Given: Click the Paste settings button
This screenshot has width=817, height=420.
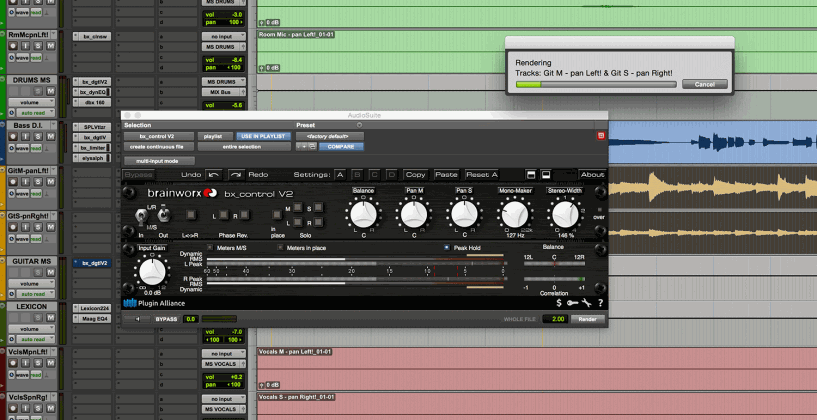Looking at the screenshot, I should (x=447, y=175).
